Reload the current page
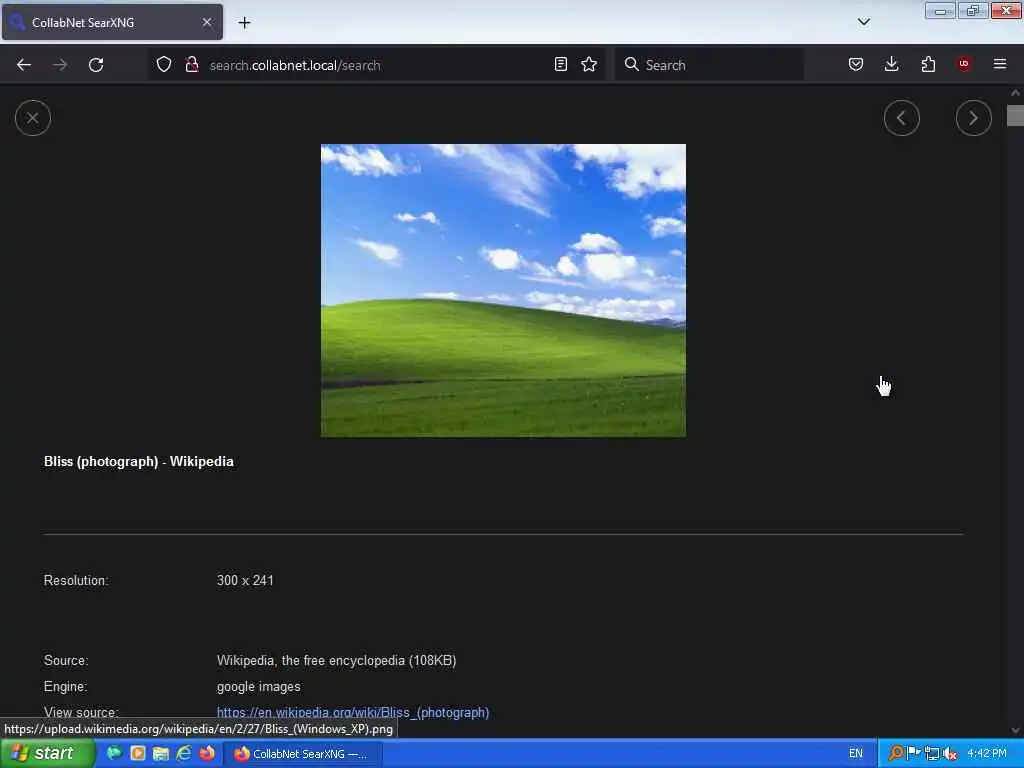This screenshot has width=1024, height=768. [x=96, y=65]
